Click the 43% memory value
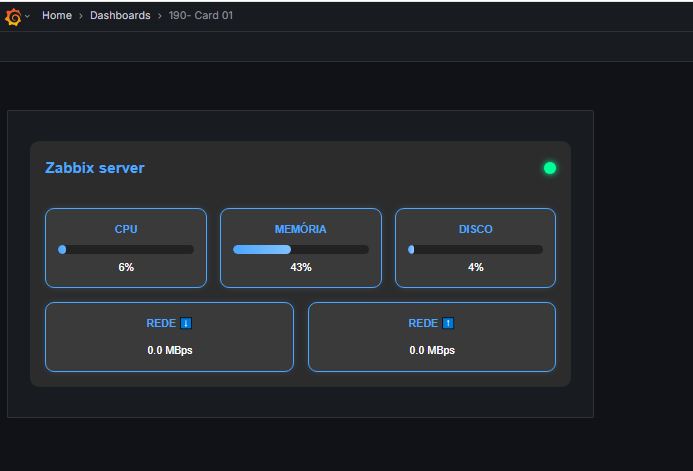The width and height of the screenshot is (693, 471). (x=301, y=267)
